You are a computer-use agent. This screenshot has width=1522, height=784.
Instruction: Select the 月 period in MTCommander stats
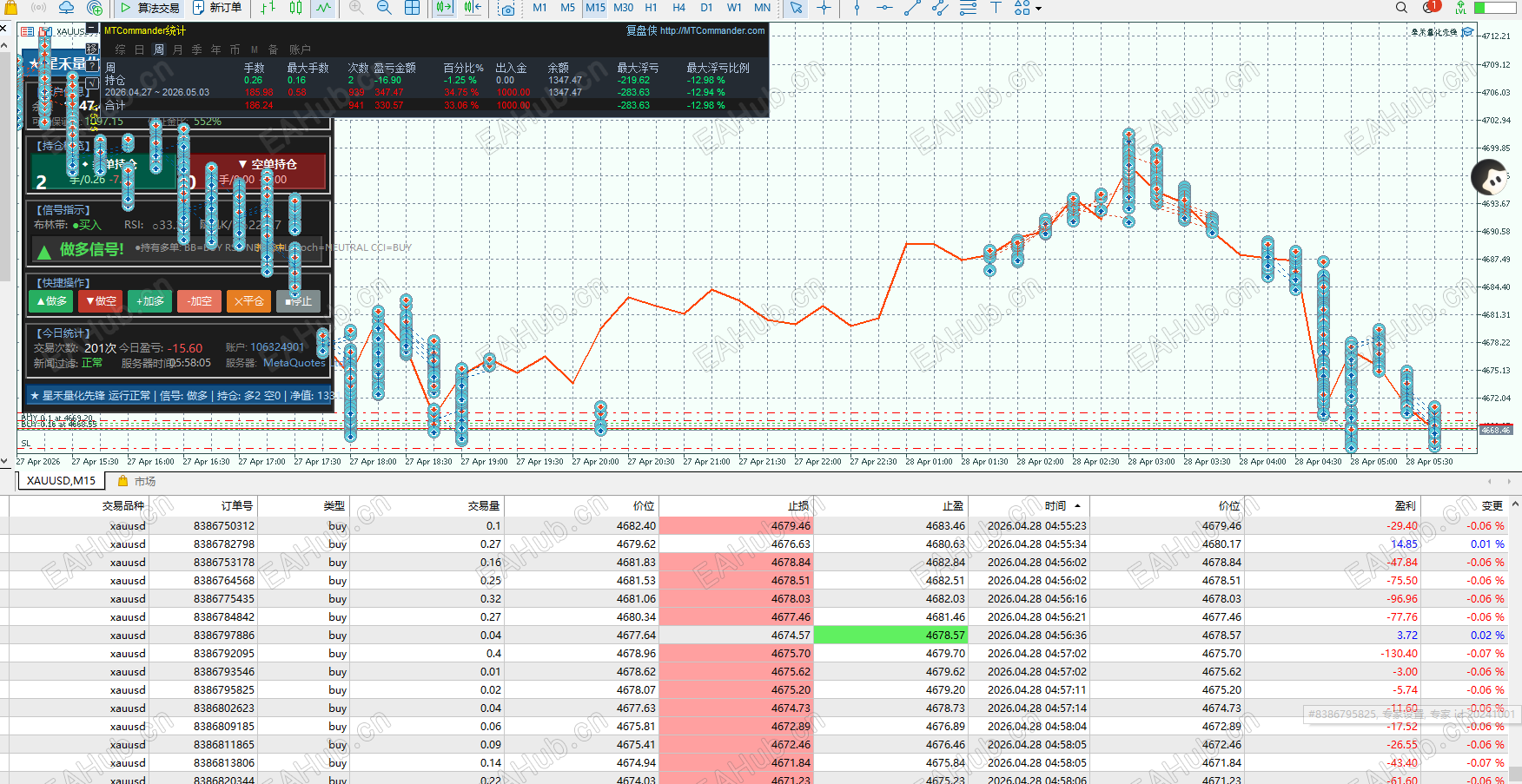coord(178,49)
